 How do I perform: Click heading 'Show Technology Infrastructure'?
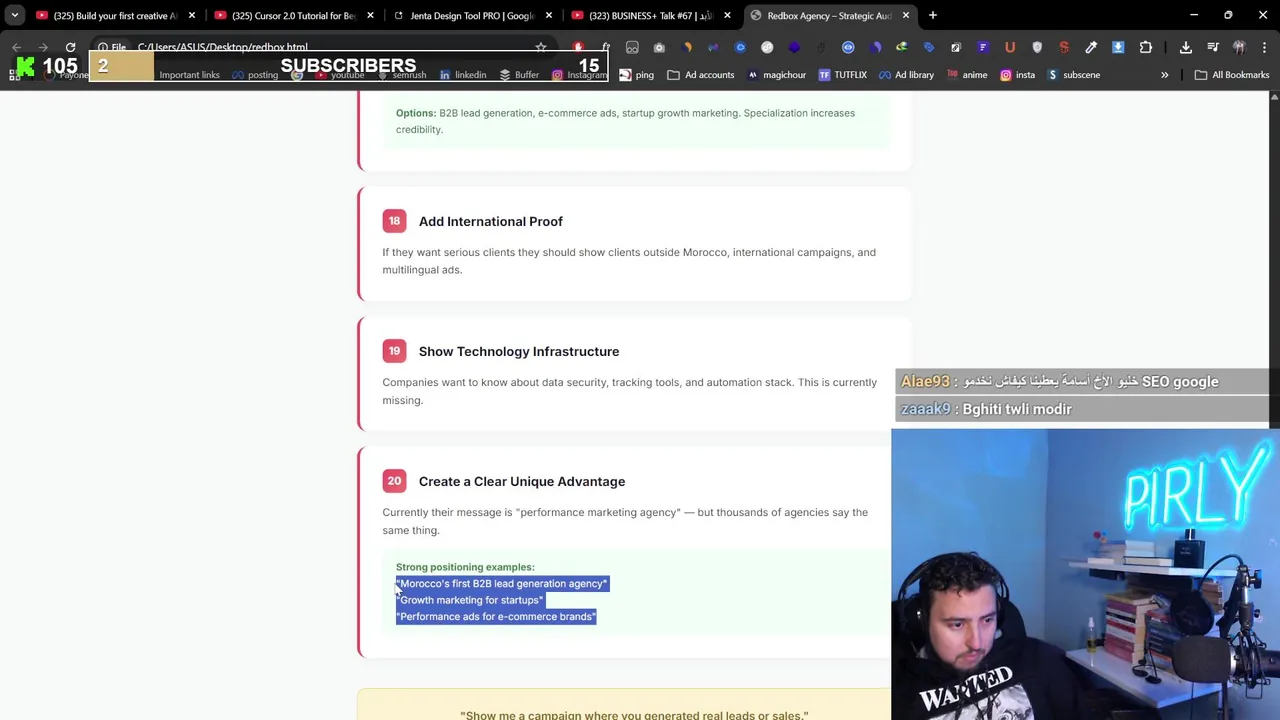click(x=519, y=351)
